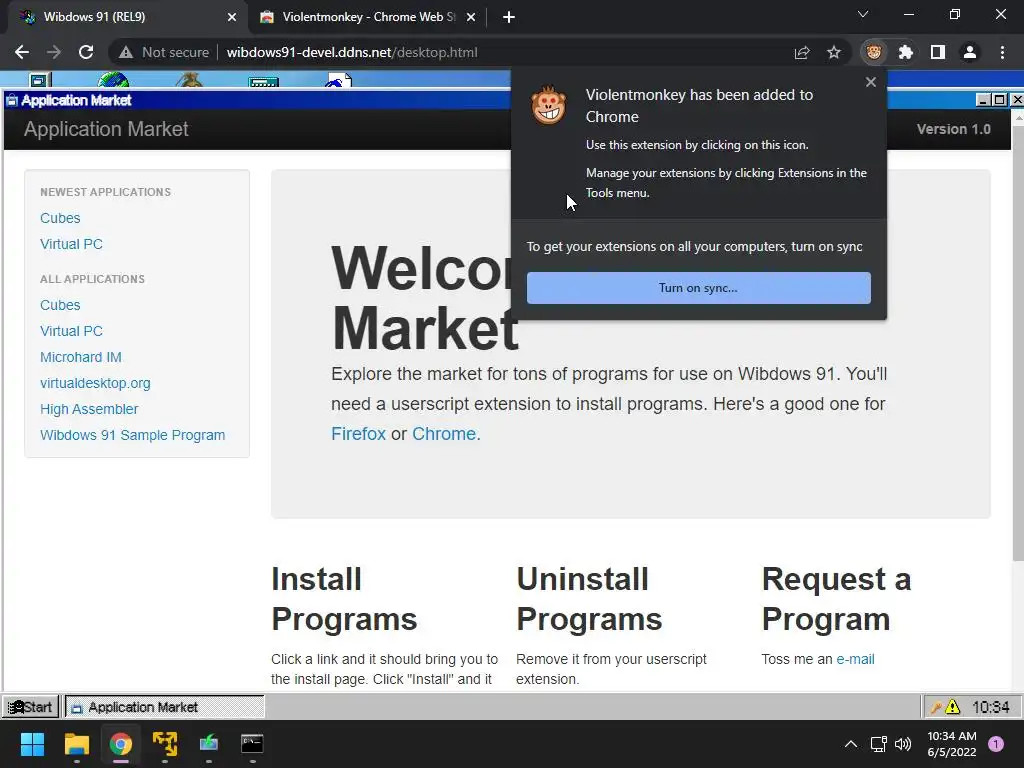Open the Chrome profile avatar icon
The height and width of the screenshot is (768, 1024).
pos(970,52)
